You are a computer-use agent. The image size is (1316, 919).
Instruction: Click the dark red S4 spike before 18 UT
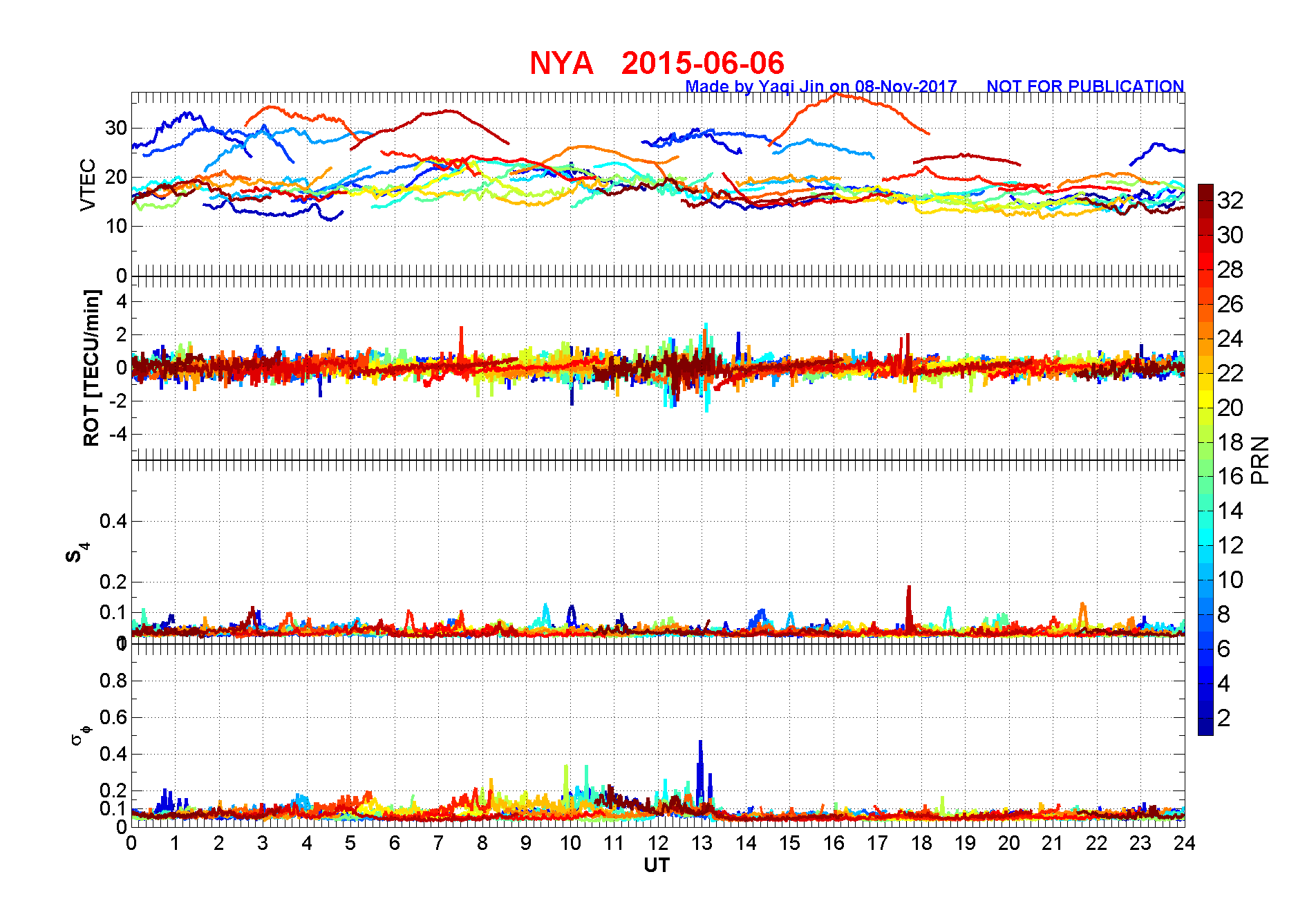(909, 608)
